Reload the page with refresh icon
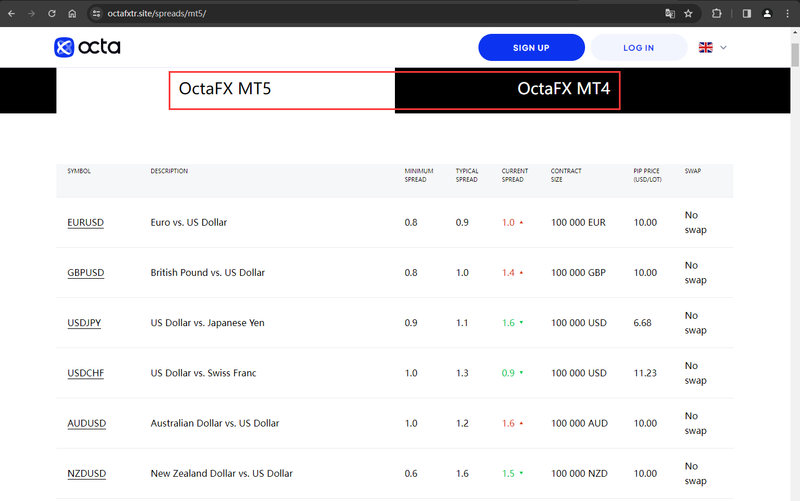This screenshot has width=800, height=501. click(52, 14)
